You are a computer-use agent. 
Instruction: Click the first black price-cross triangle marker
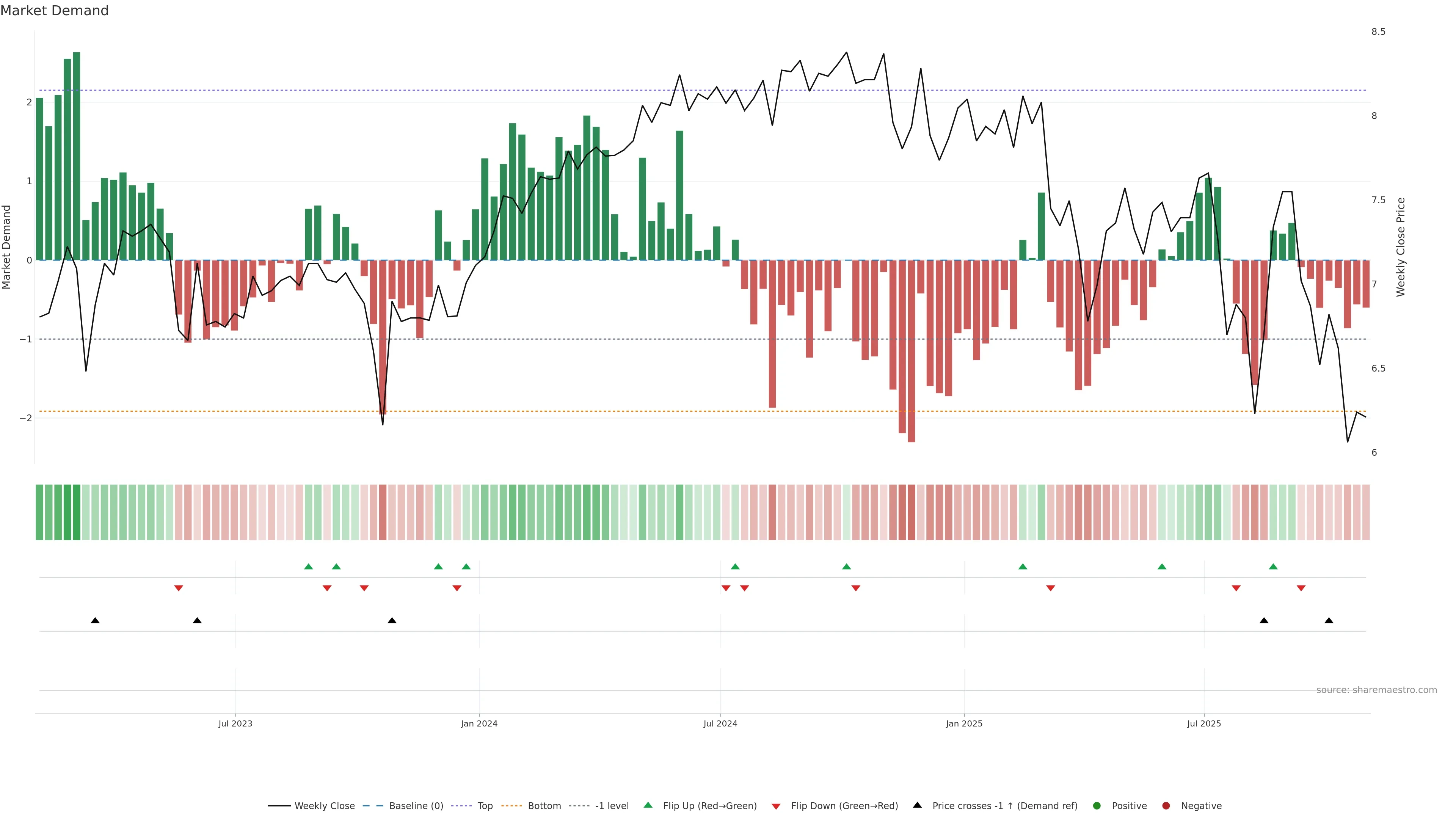(95, 621)
